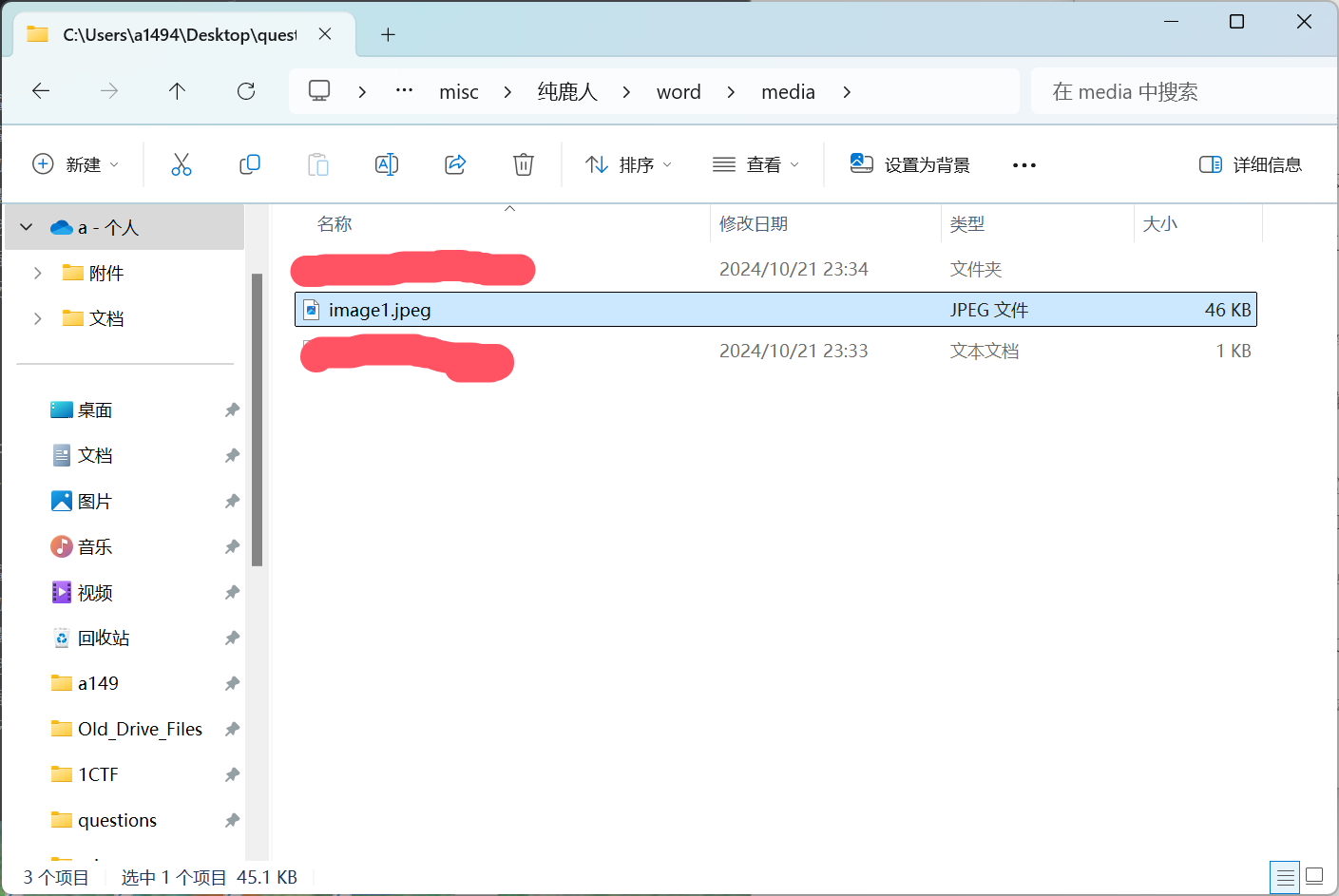This screenshot has height=896, width=1339.
Task: Sort by Date modified (修改日期) column
Action: [x=754, y=224]
